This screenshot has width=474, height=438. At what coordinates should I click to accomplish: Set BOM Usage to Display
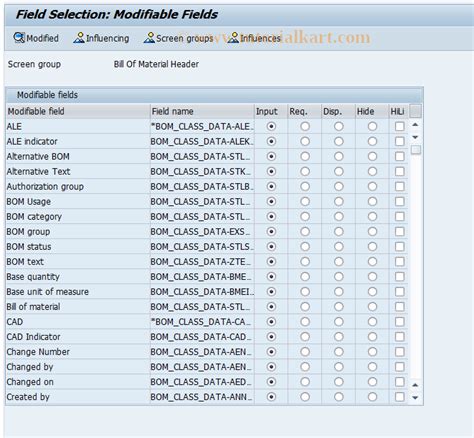click(x=339, y=201)
